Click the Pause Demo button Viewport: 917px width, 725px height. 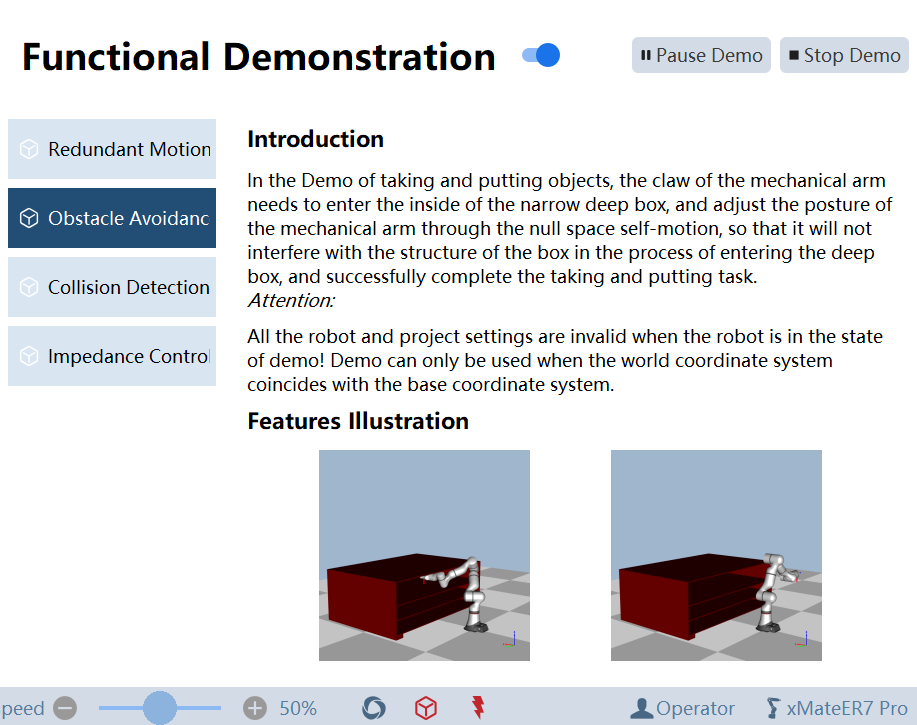point(701,56)
